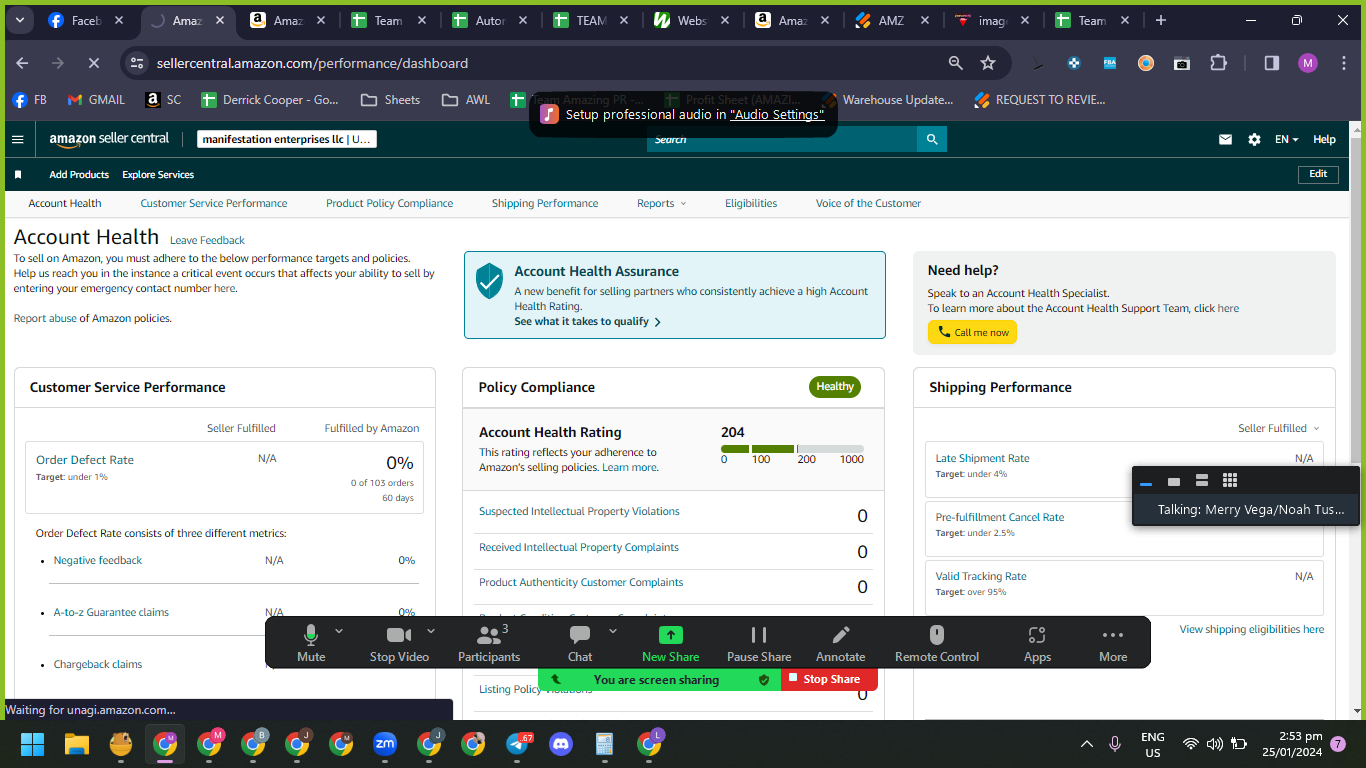Image resolution: width=1366 pixels, height=768 pixels.
Task: Open the EN language dropdown
Action: [x=1286, y=140]
